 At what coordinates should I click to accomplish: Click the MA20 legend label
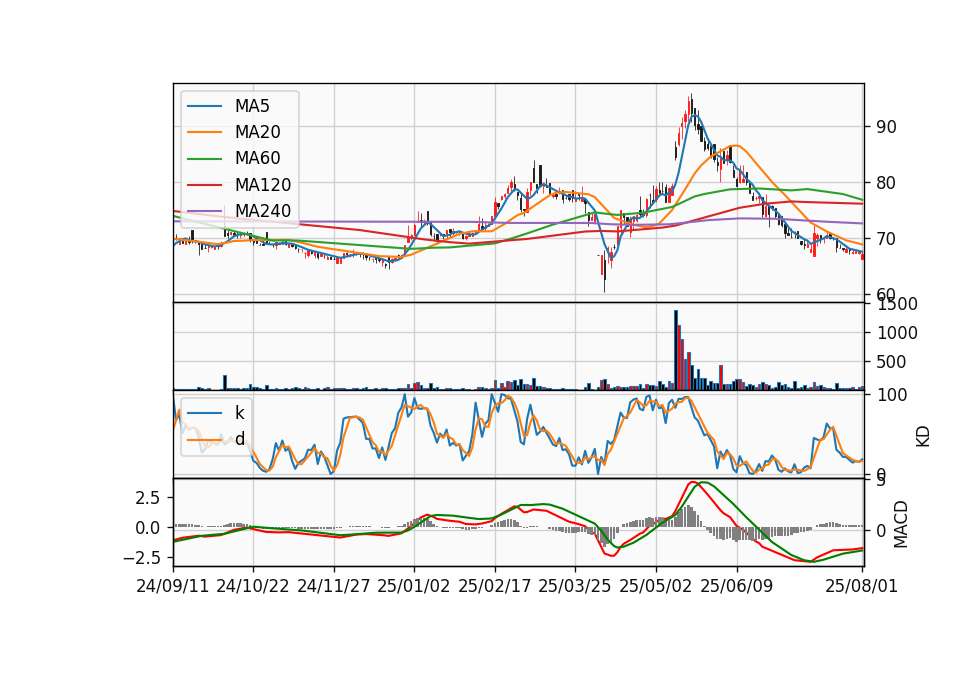(258, 132)
